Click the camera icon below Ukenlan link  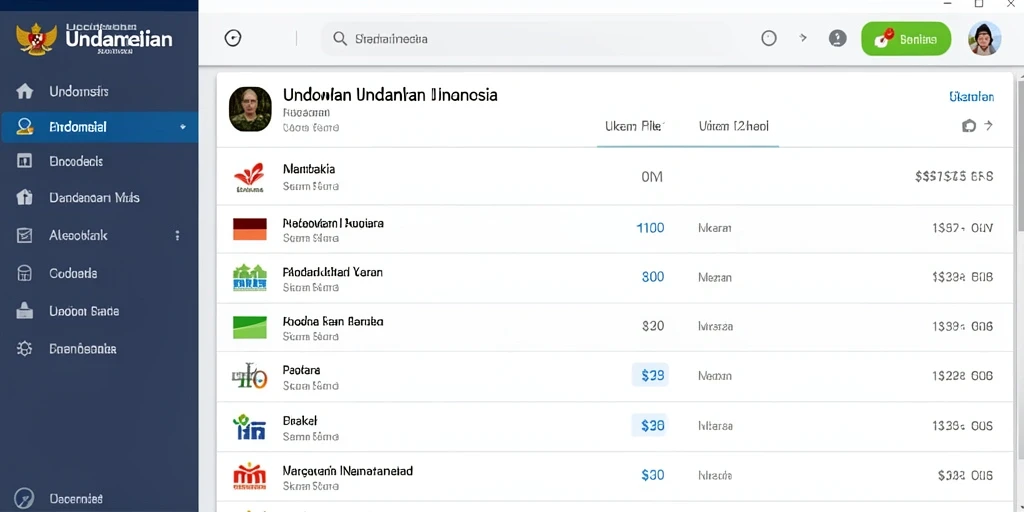pyautogui.click(x=968, y=125)
